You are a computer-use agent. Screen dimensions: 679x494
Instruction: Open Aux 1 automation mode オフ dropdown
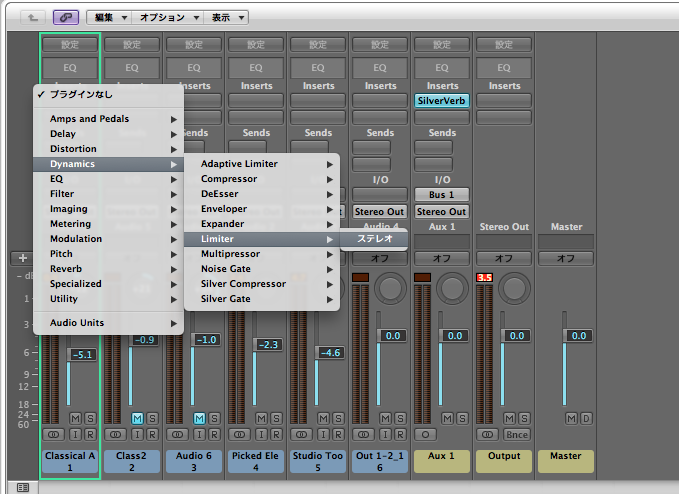pyautogui.click(x=442, y=258)
